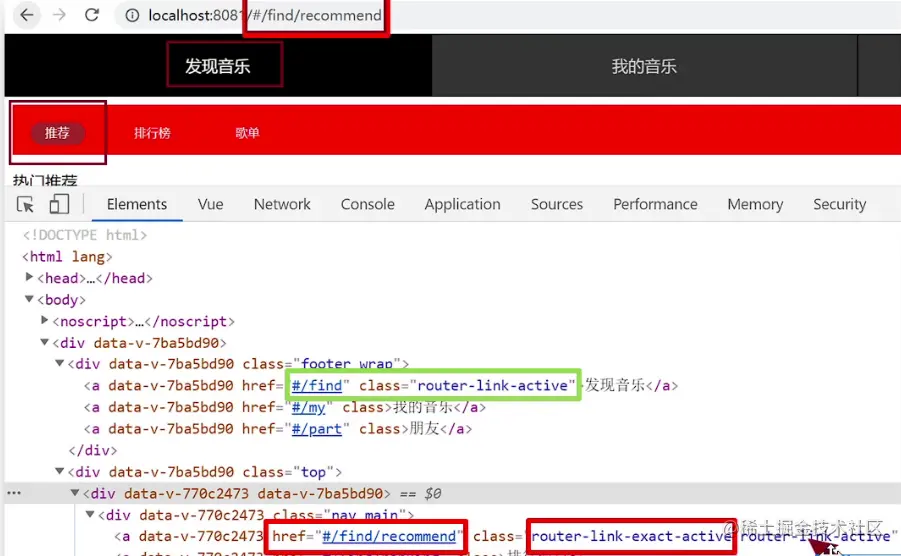Switch to the Security DevTools tab
Screen dimensions: 901x556
tap(840, 204)
